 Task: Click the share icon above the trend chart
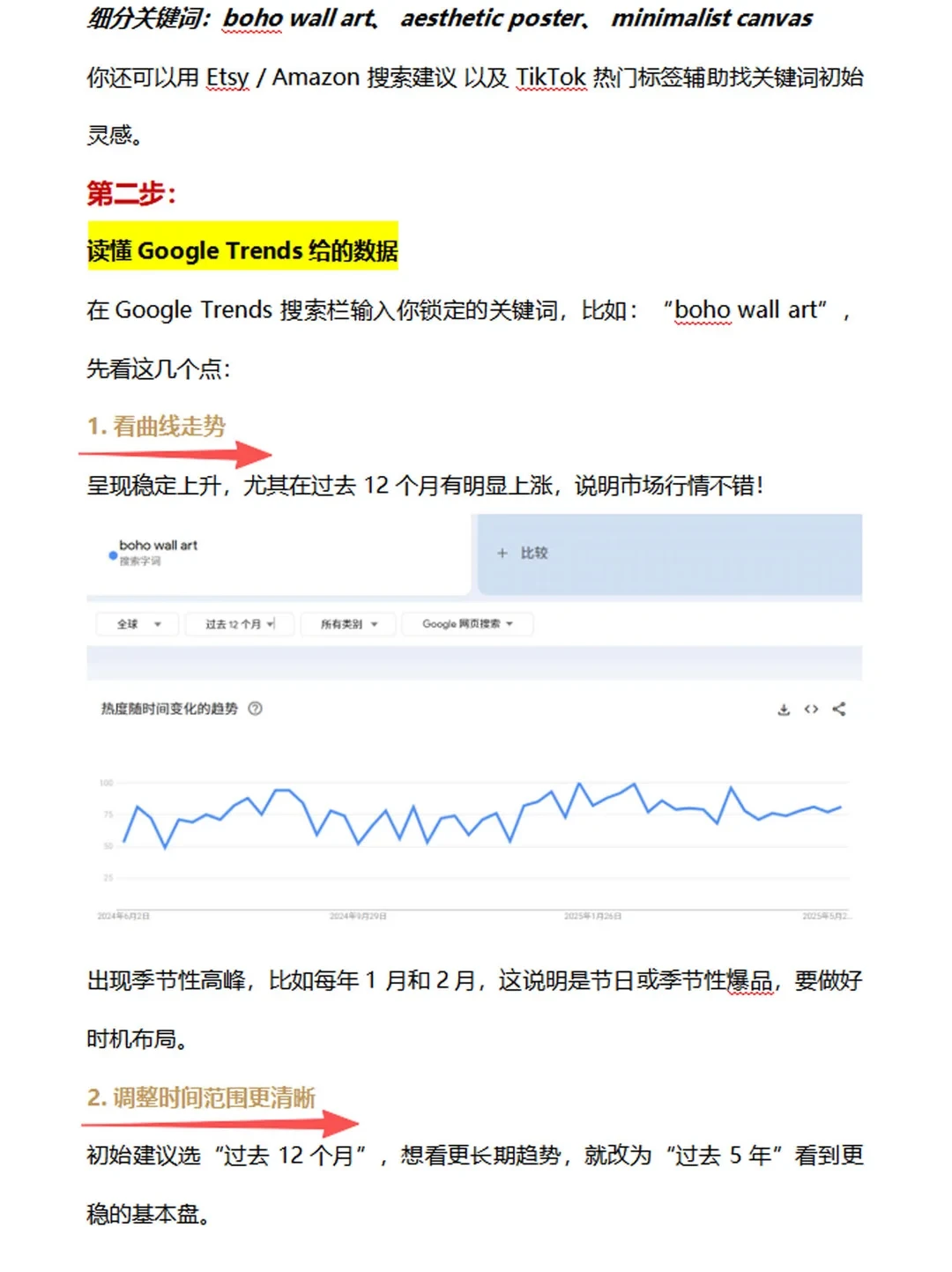point(839,709)
